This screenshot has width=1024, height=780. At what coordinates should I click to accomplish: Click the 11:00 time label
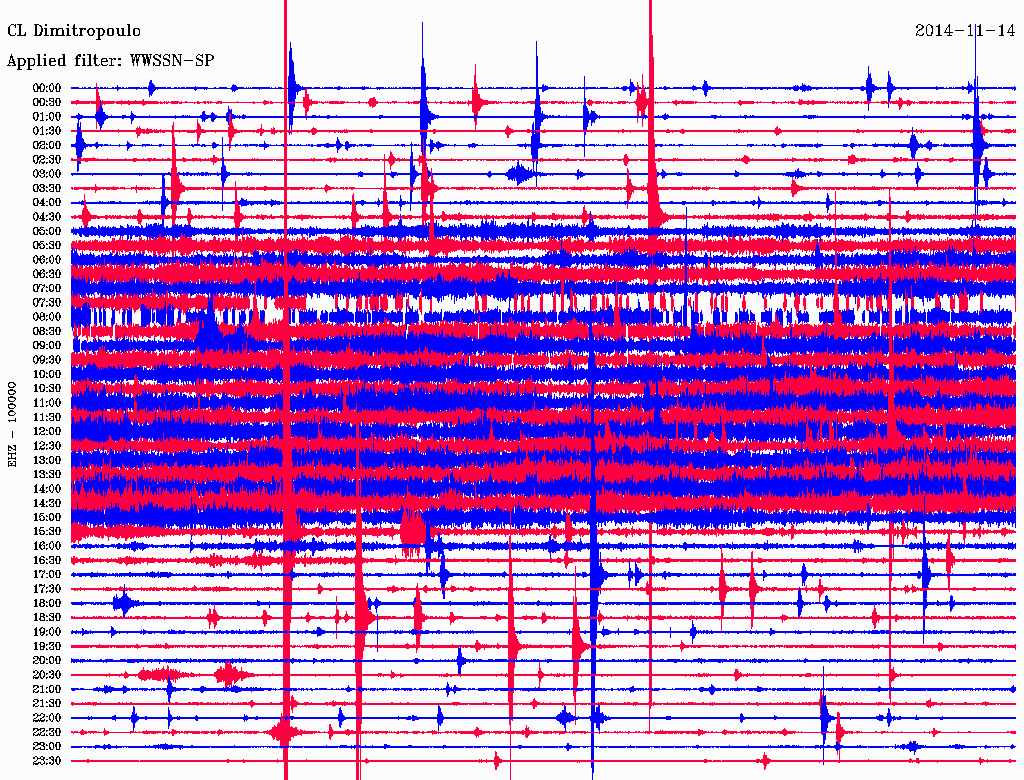[x=47, y=403]
